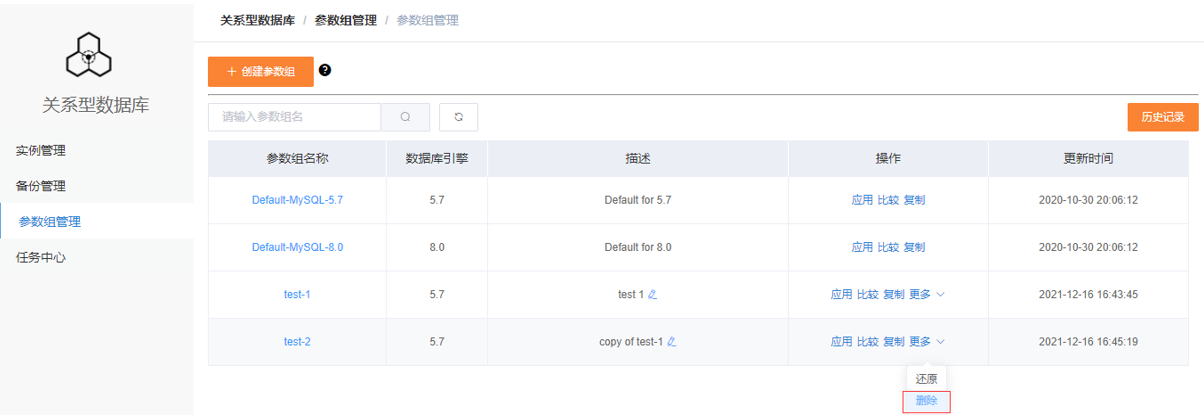Screen dimensions: 1204x418
Task: Open 历史记录 button
Action: coord(1162,117)
